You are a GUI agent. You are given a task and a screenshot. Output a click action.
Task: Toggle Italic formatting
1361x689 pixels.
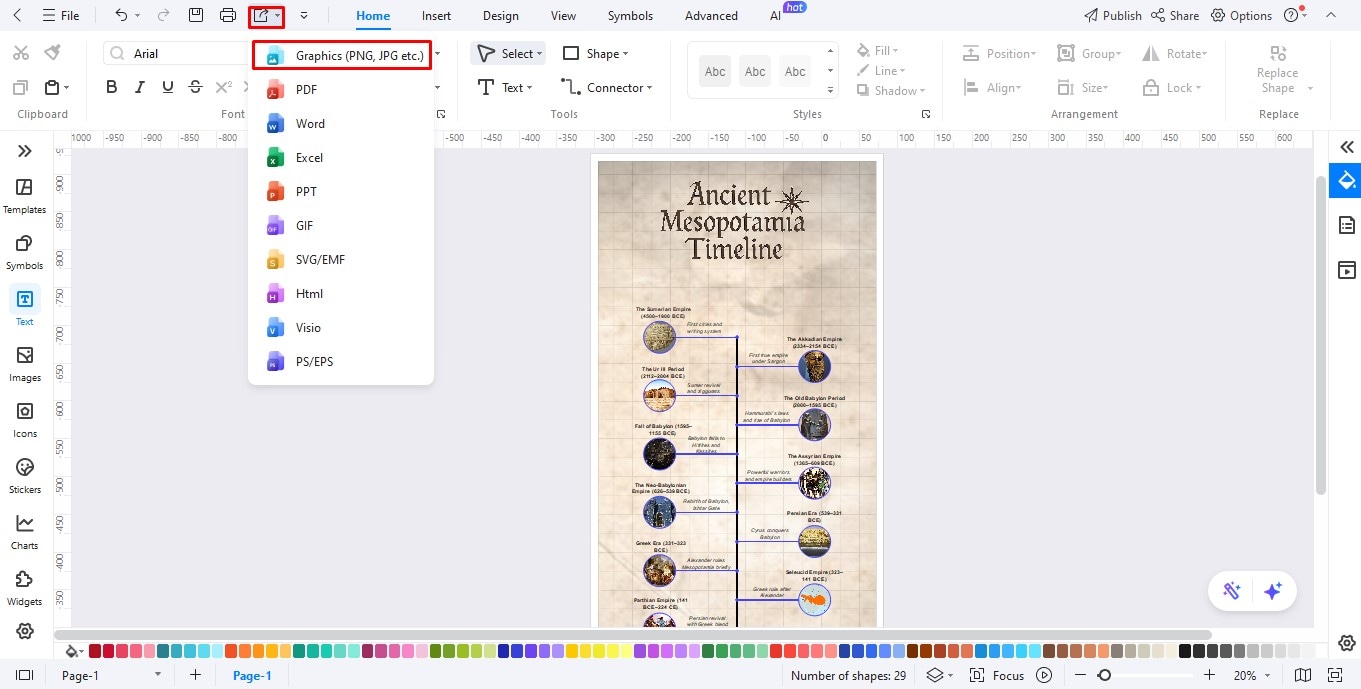(x=140, y=87)
